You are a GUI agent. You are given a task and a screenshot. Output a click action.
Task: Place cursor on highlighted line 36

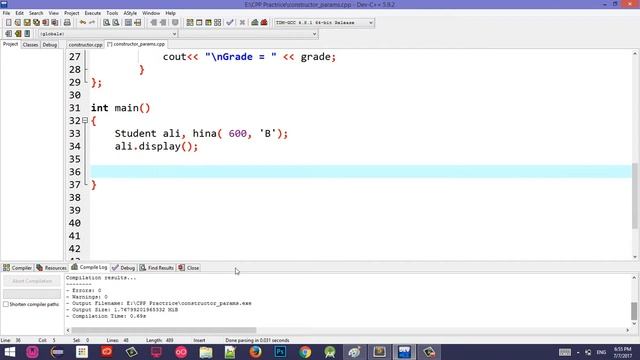click(x=361, y=172)
